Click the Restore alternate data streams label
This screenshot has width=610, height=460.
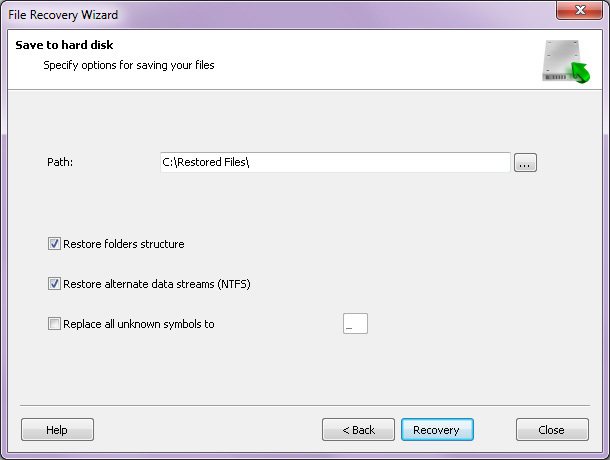[x=157, y=284]
